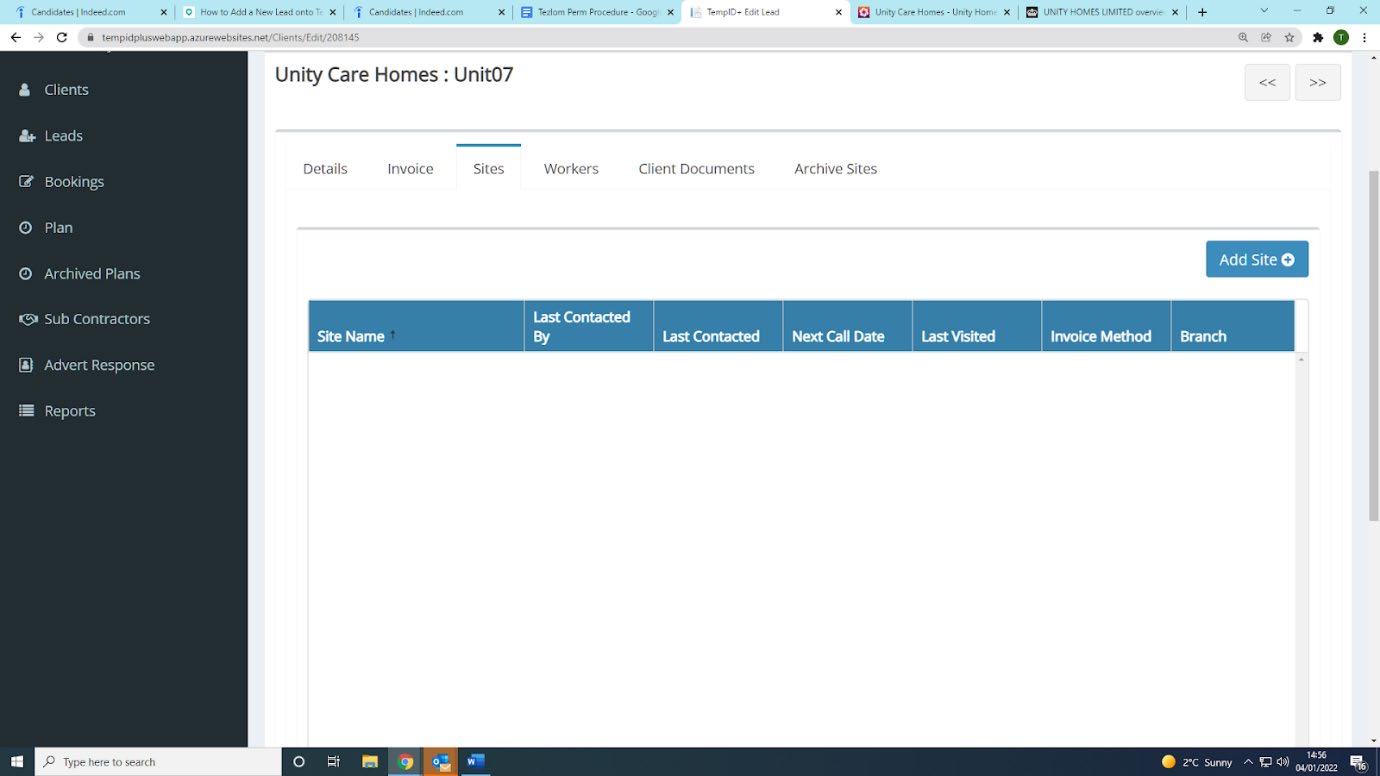Open the Invoice tab
Viewport: 1380px width, 776px height.
click(410, 169)
